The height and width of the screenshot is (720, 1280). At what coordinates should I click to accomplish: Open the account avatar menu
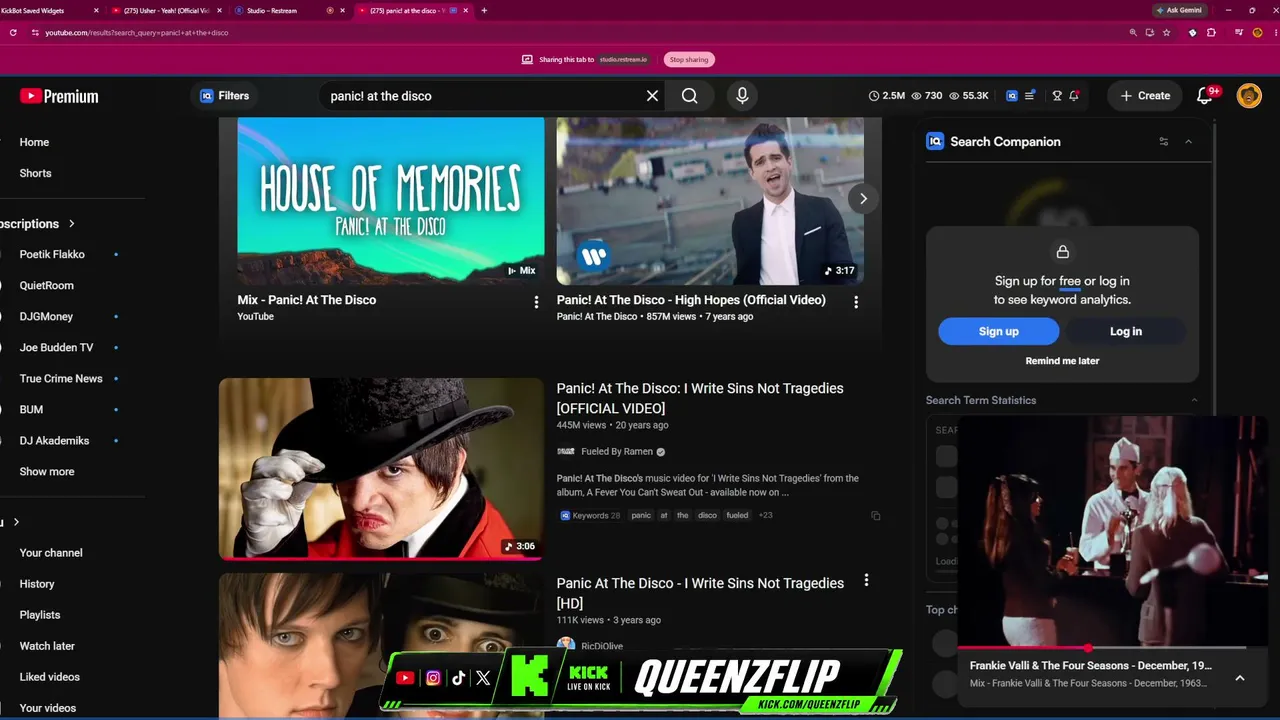click(1249, 96)
